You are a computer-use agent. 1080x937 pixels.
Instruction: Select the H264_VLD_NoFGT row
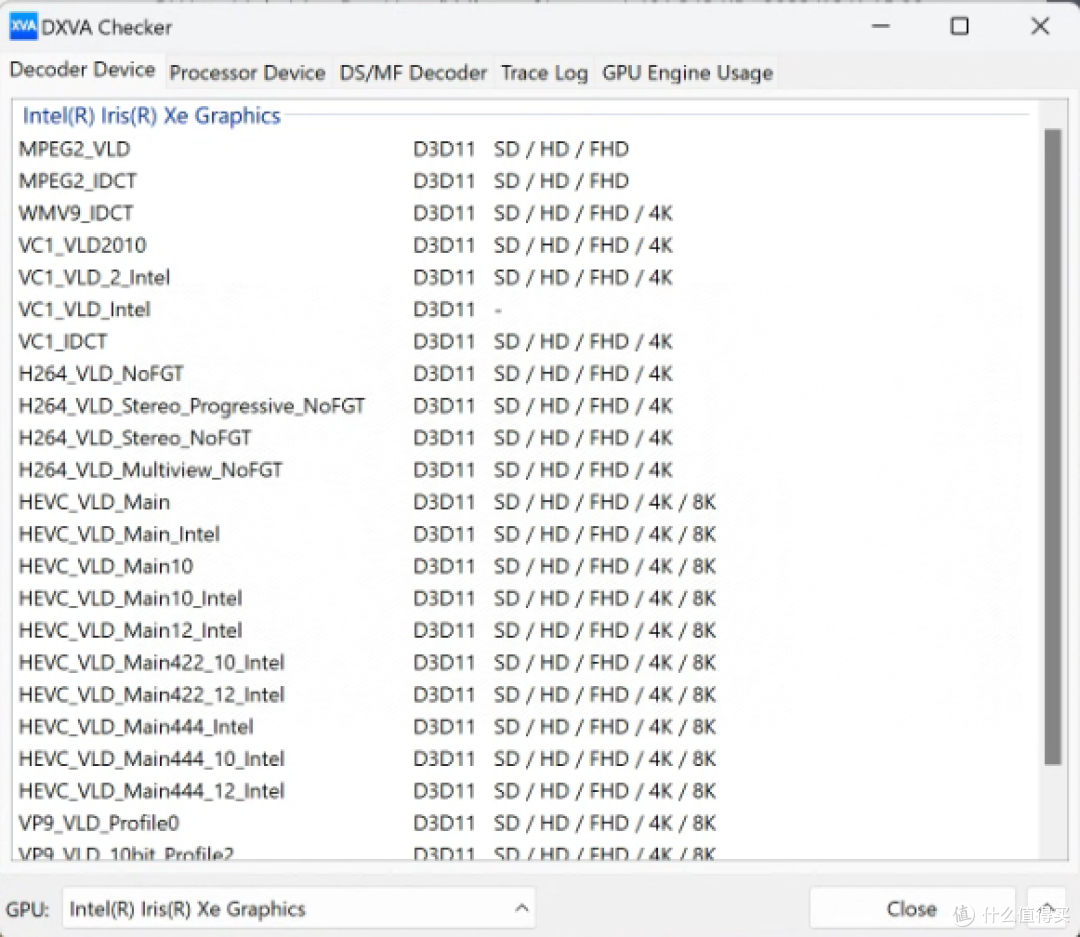click(525, 373)
